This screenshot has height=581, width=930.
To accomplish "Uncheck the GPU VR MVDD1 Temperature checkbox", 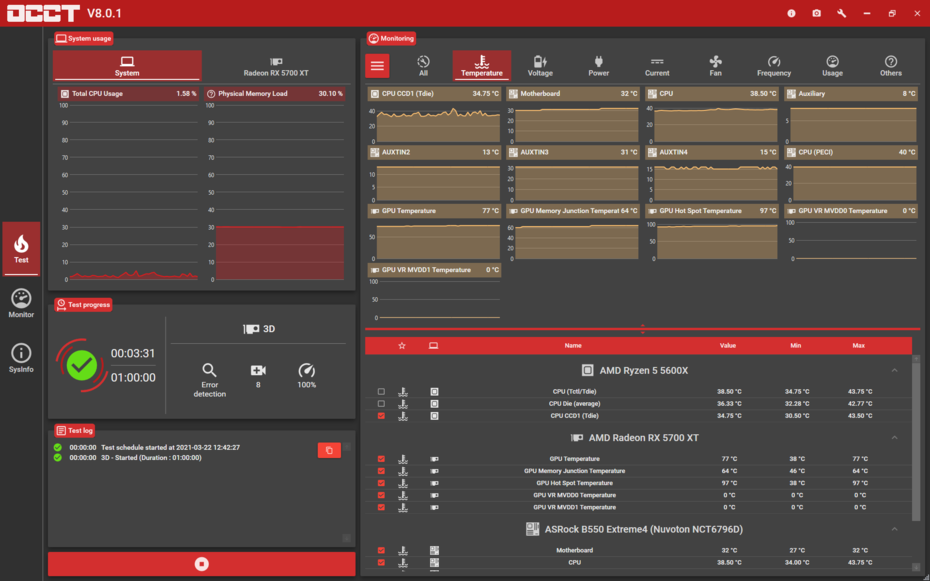I will (x=381, y=507).
